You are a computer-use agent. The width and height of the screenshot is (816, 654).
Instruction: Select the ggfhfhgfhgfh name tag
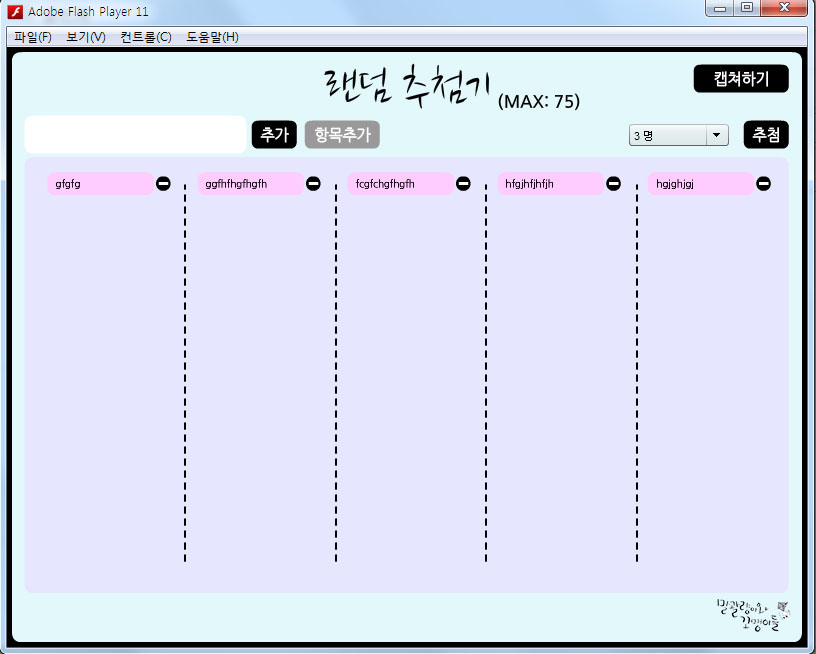click(250, 184)
